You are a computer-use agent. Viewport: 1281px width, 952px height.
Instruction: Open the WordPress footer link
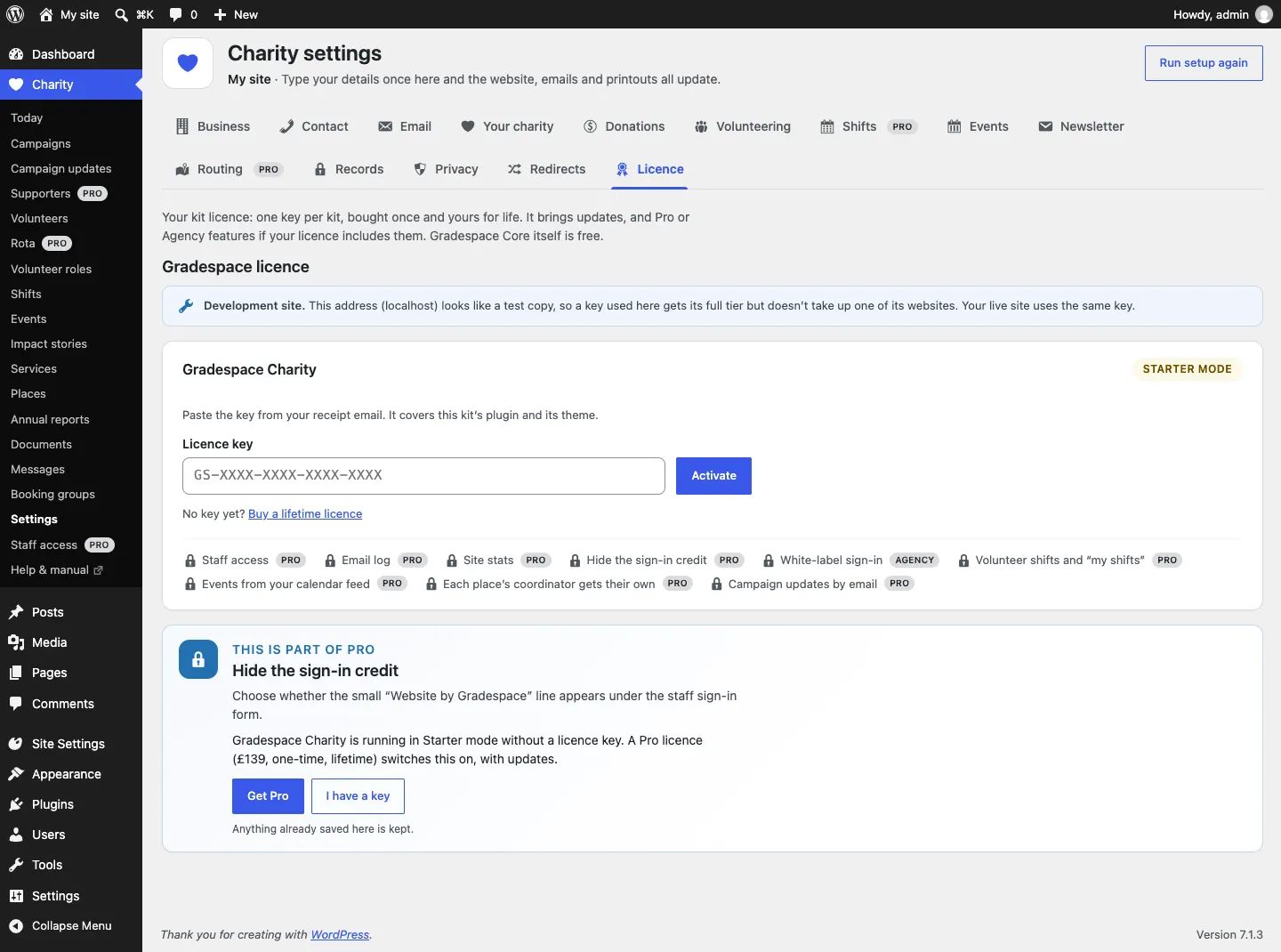(x=340, y=935)
